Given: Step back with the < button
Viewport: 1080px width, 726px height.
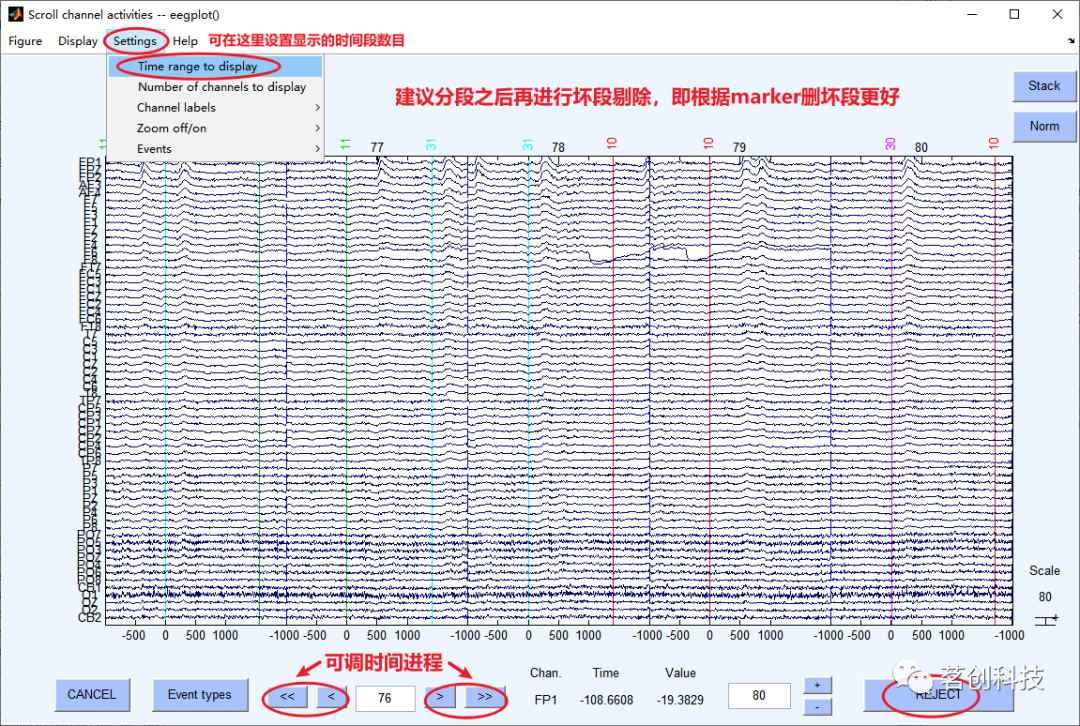Looking at the screenshot, I should (331, 697).
